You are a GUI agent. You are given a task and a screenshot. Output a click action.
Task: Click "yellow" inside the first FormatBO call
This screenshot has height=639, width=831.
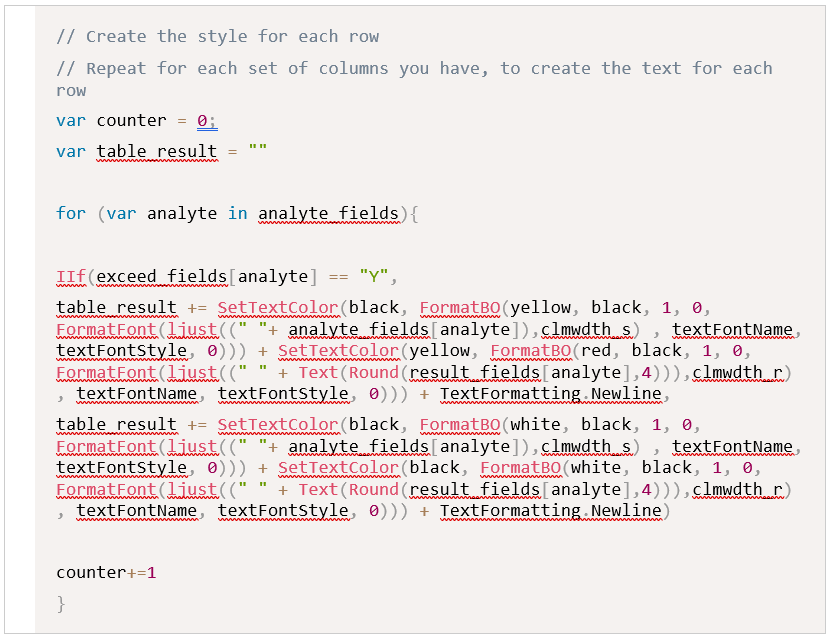pos(541,308)
